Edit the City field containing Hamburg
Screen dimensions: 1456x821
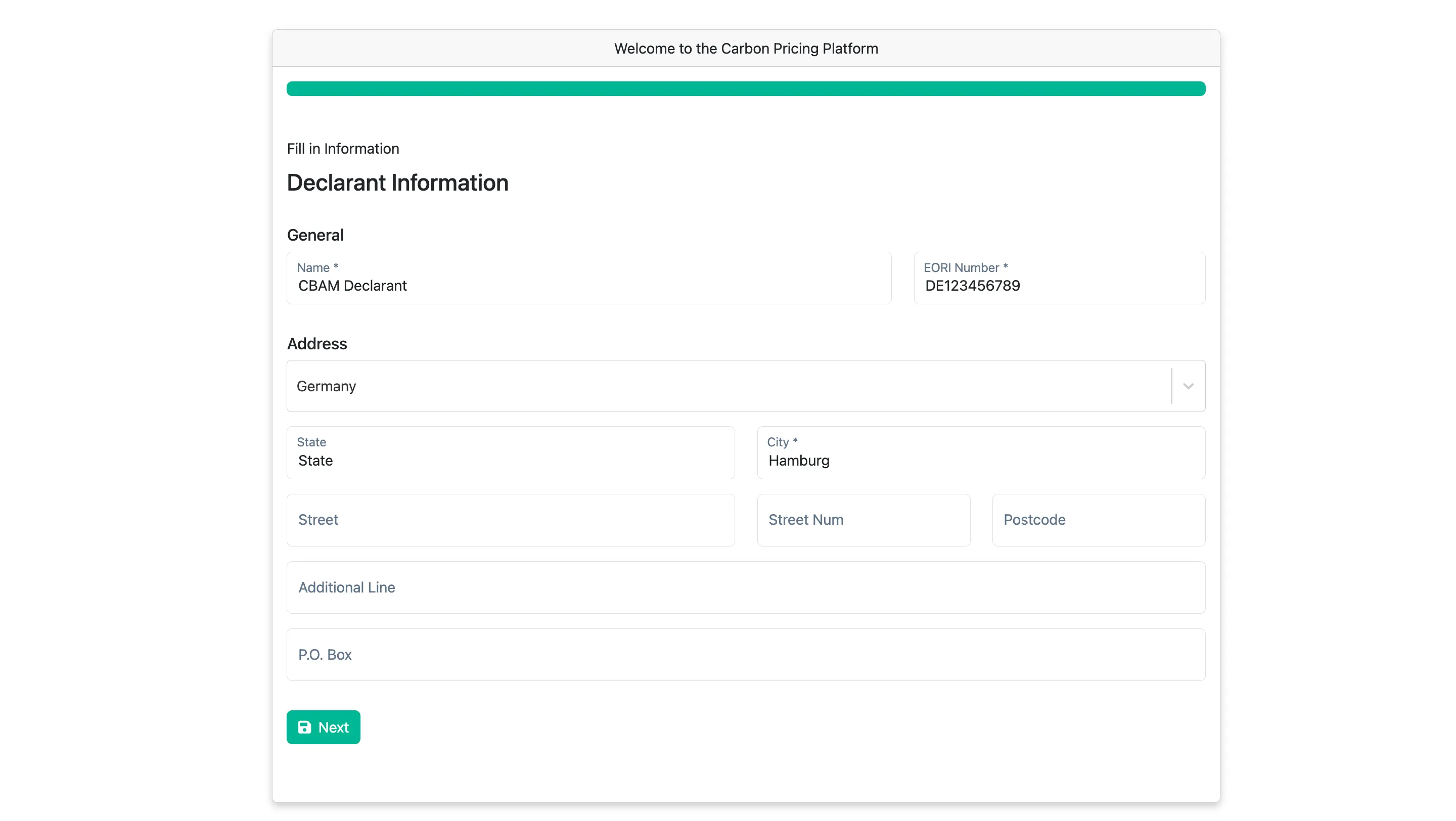(981, 452)
